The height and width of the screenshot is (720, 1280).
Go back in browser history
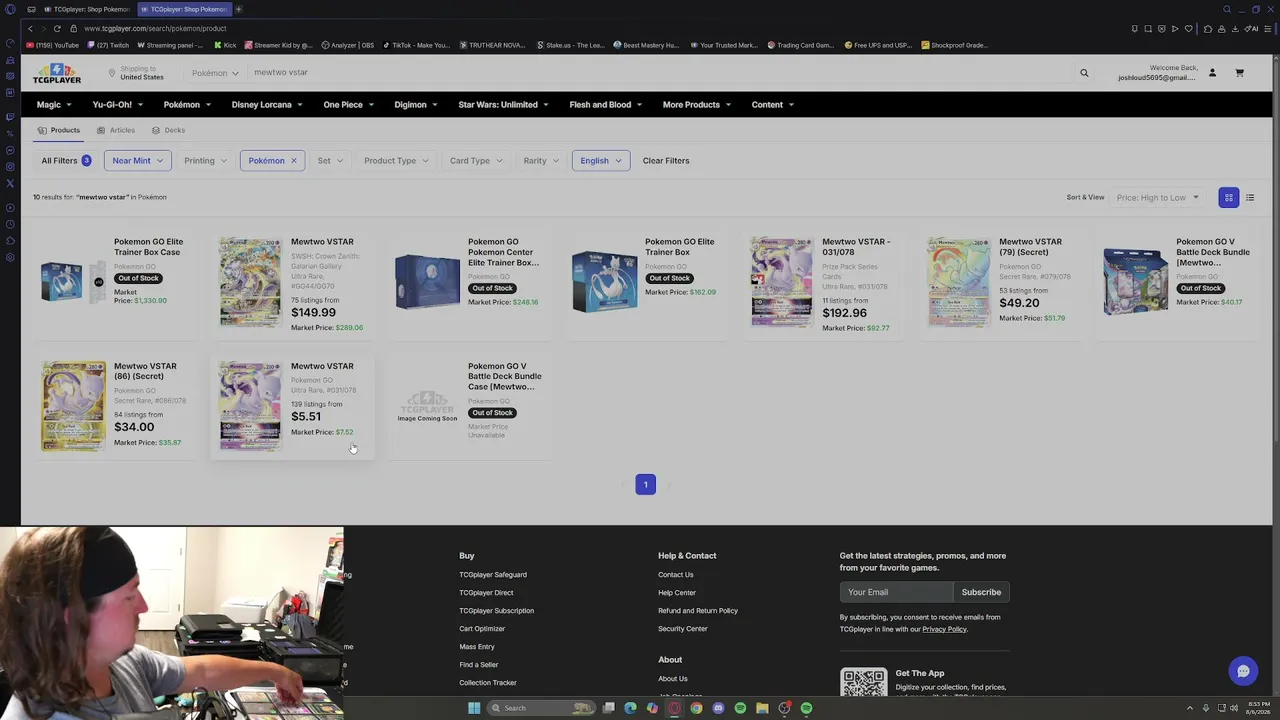[30, 28]
